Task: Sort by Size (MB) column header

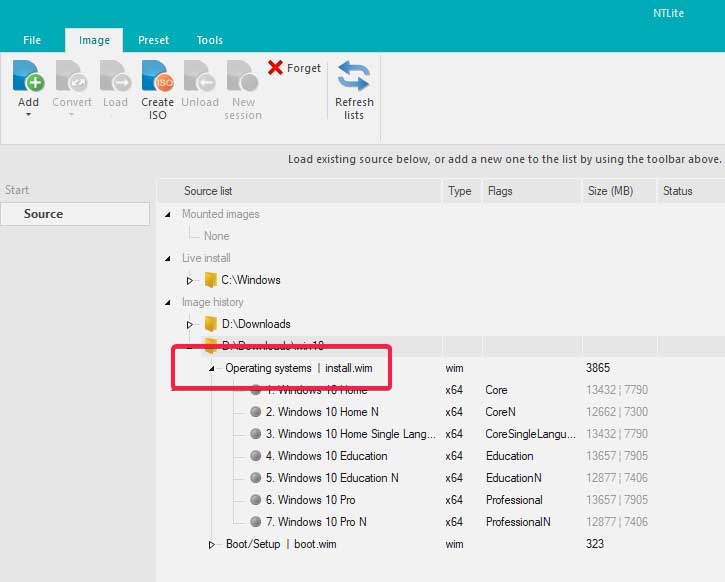Action: (619, 191)
